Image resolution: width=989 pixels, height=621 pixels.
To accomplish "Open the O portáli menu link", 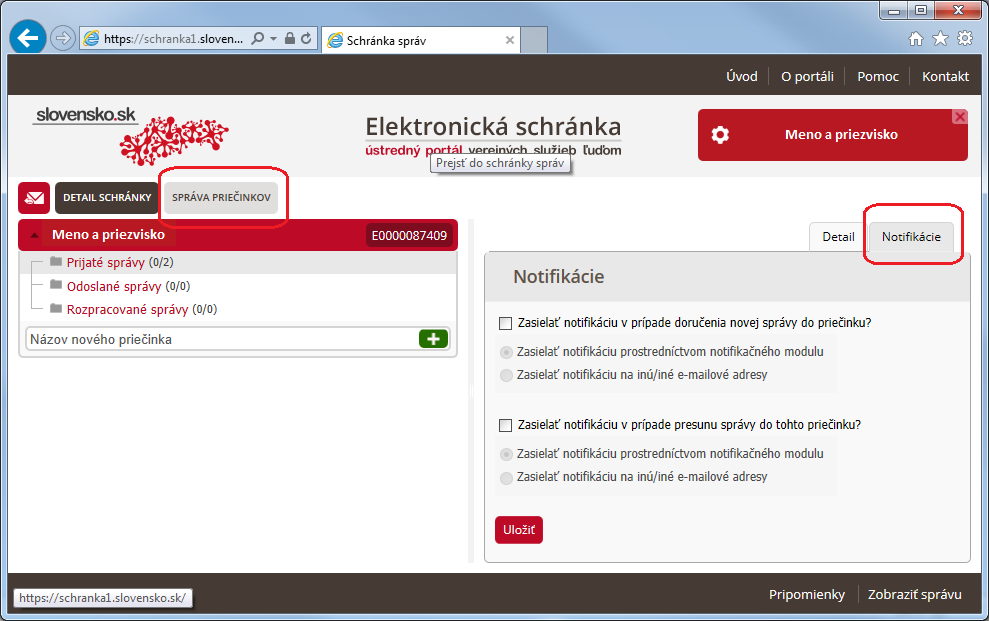I will point(807,76).
